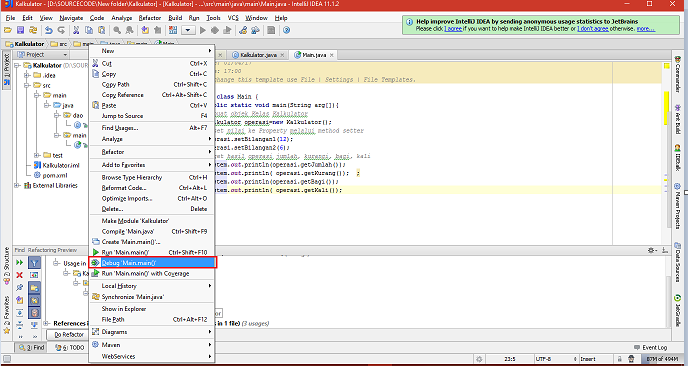Click the Hector inspector icon in status bar
This screenshot has height=366, width=688.
631,359
